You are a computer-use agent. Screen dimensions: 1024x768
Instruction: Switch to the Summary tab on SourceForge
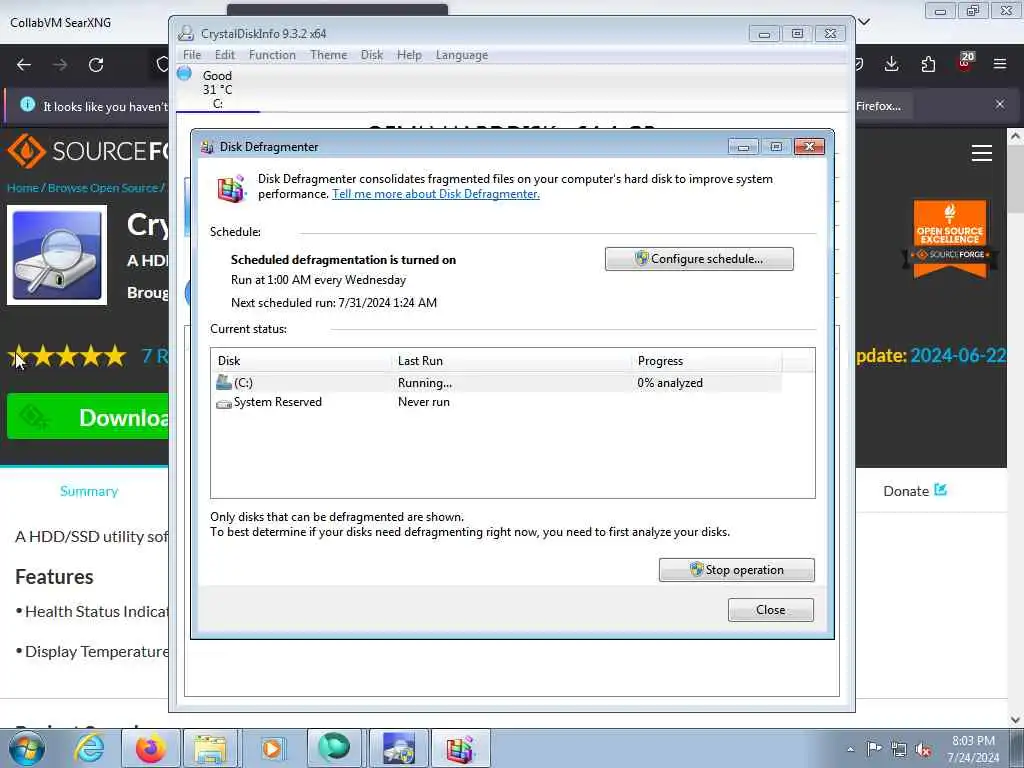(x=89, y=491)
